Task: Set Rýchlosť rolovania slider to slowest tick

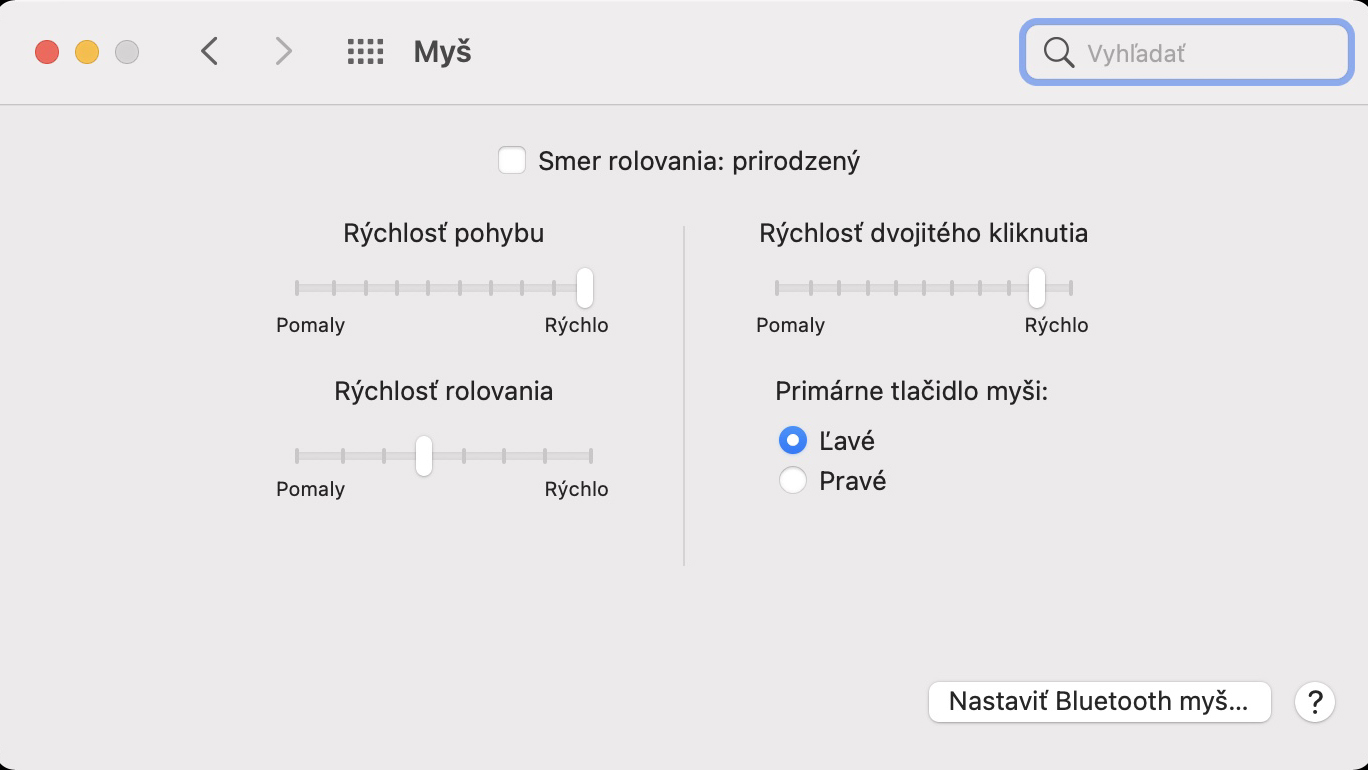Action: click(297, 456)
